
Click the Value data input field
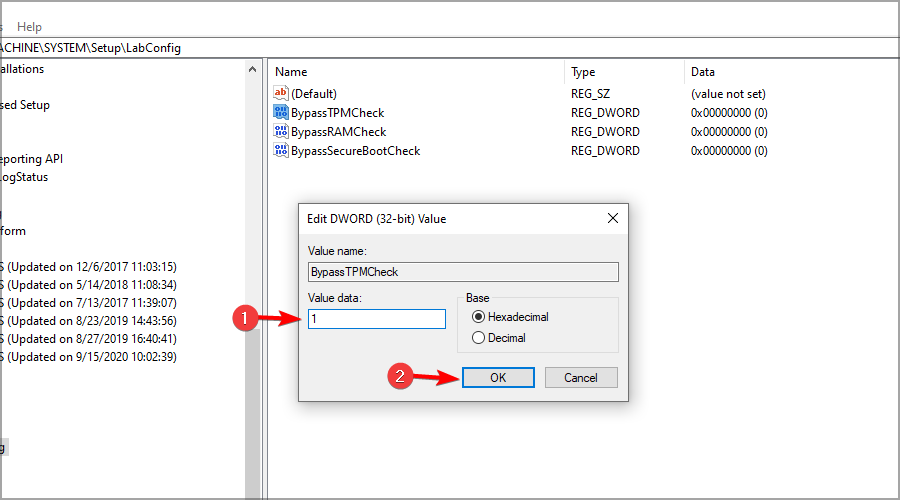[377, 319]
